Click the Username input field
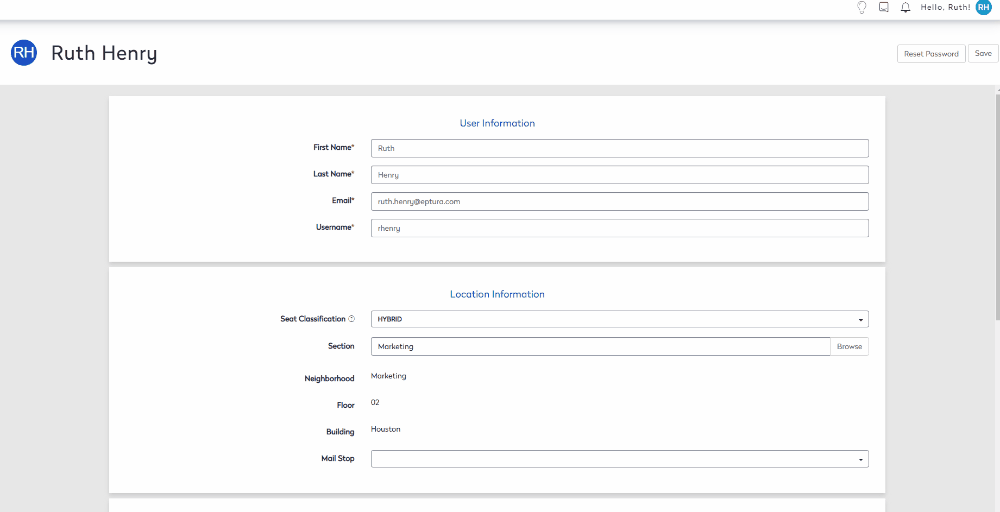 click(619, 228)
